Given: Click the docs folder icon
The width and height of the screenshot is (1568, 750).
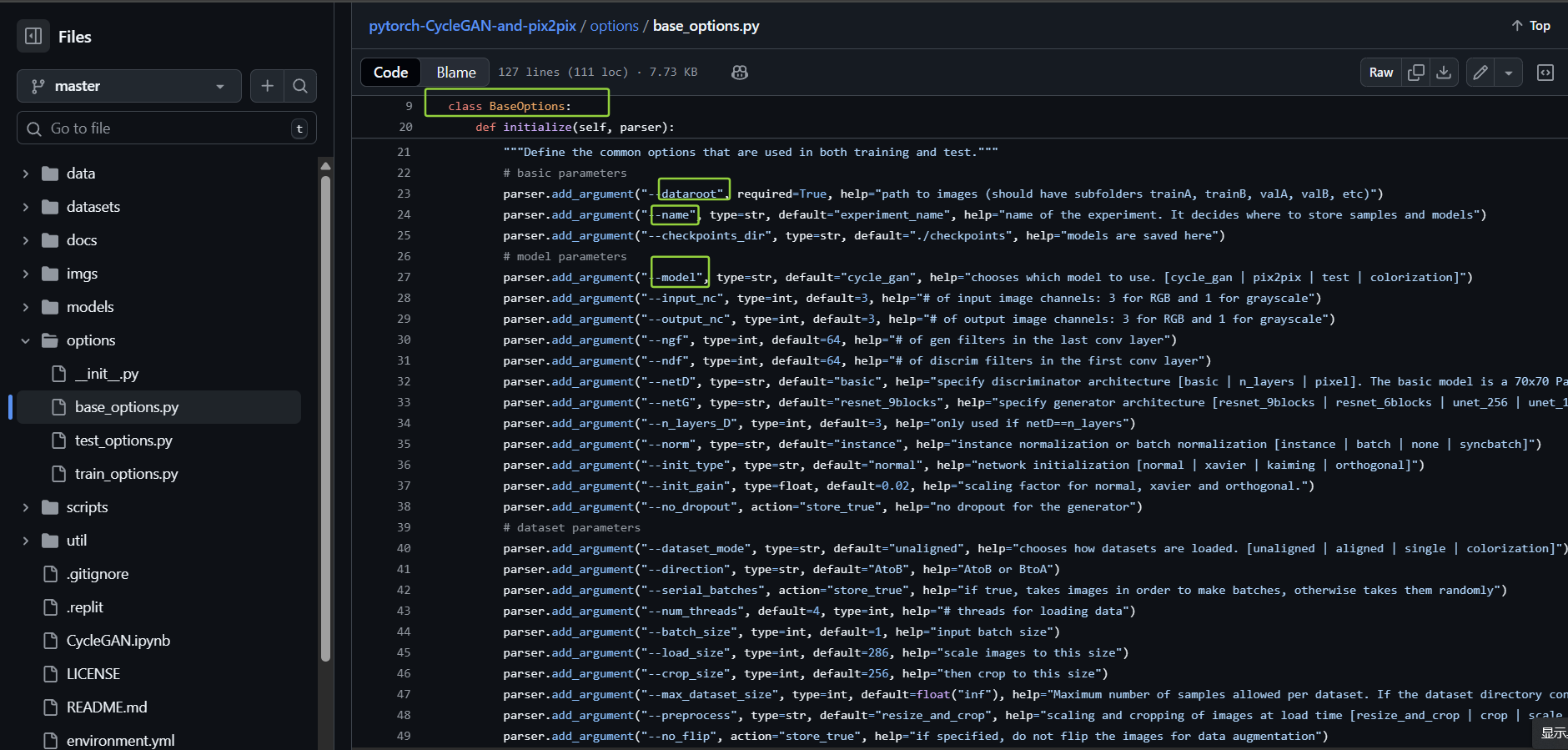Looking at the screenshot, I should tap(50, 240).
